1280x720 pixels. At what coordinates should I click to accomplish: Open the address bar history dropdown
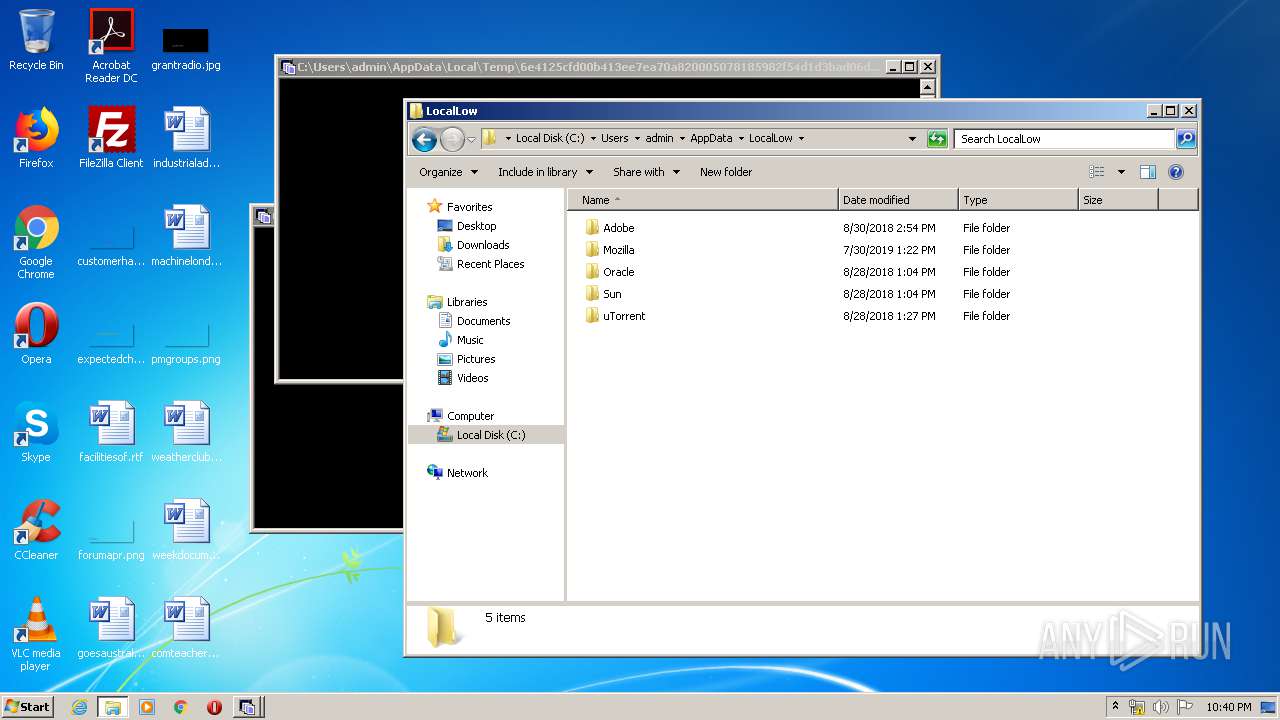912,139
